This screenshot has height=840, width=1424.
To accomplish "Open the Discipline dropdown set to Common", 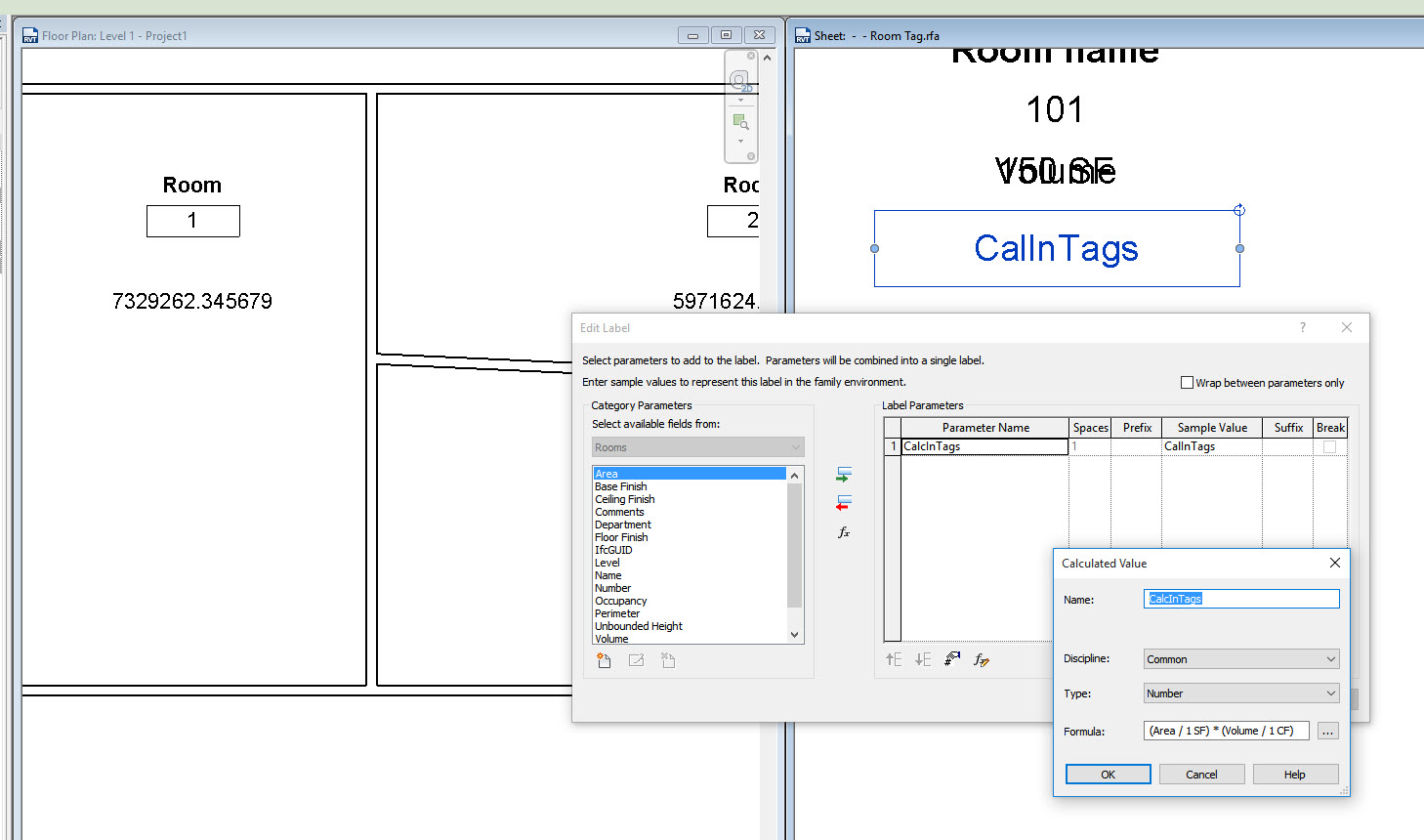I will (x=1240, y=659).
